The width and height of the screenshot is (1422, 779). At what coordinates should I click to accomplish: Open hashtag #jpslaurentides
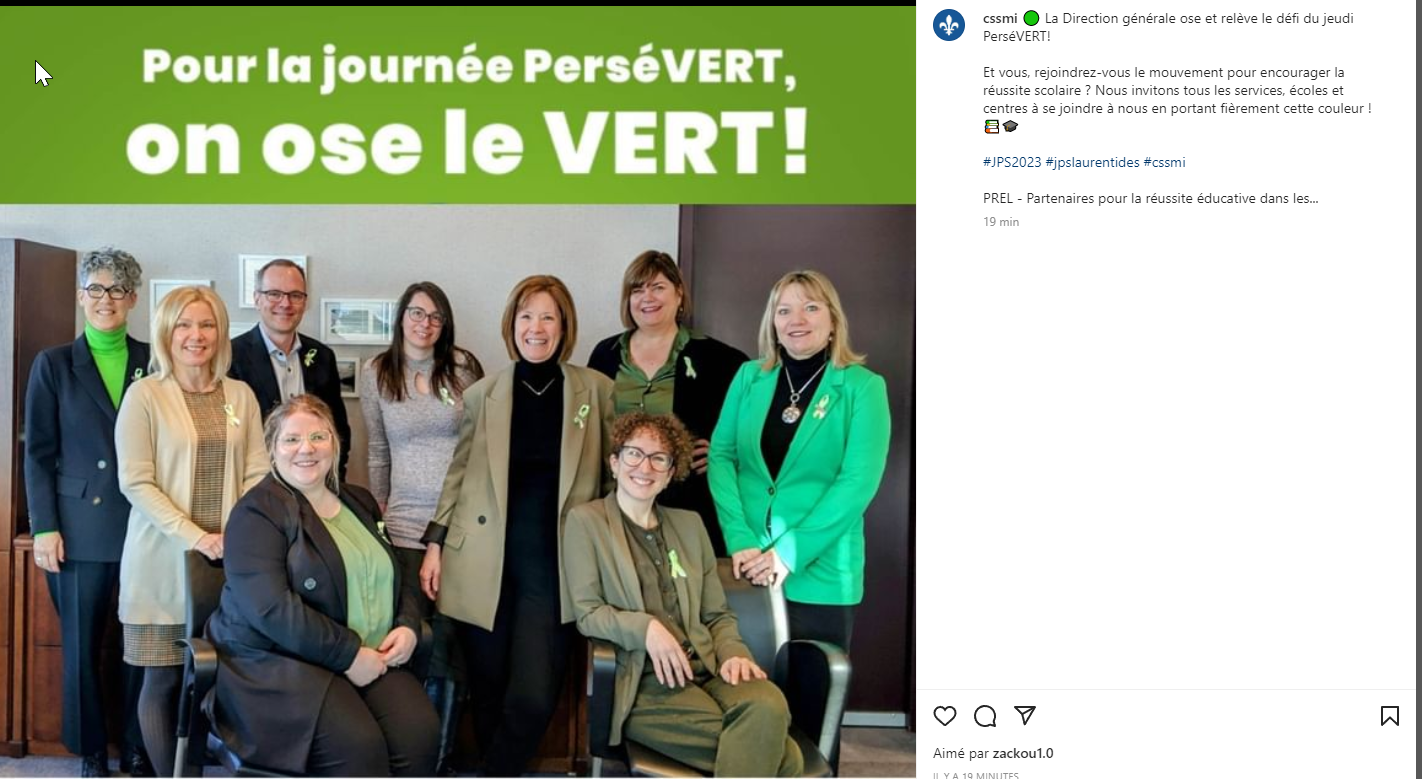(x=1092, y=162)
